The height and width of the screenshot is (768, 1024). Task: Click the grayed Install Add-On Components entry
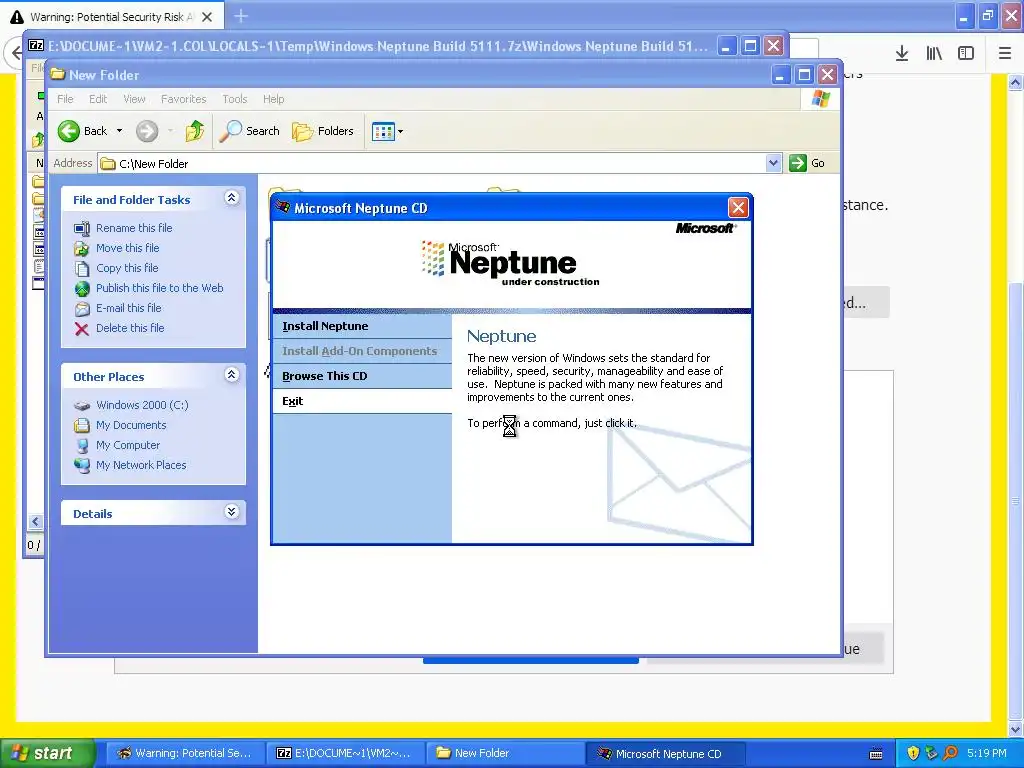(359, 351)
